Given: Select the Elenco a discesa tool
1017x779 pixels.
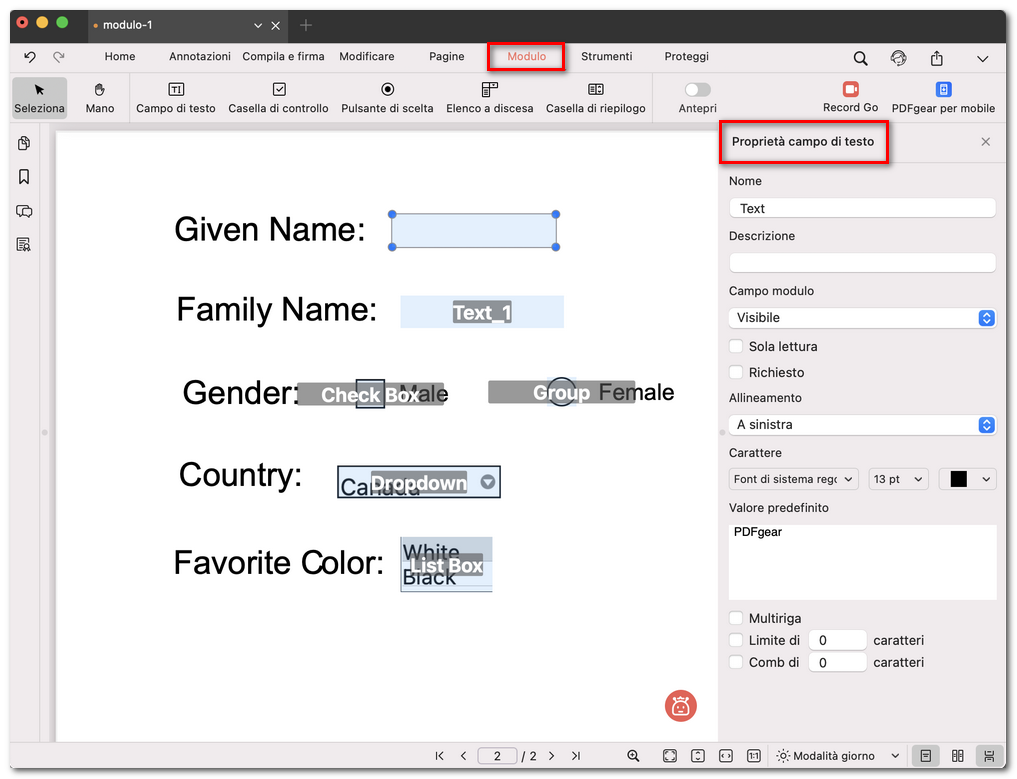Looking at the screenshot, I should point(489,97).
